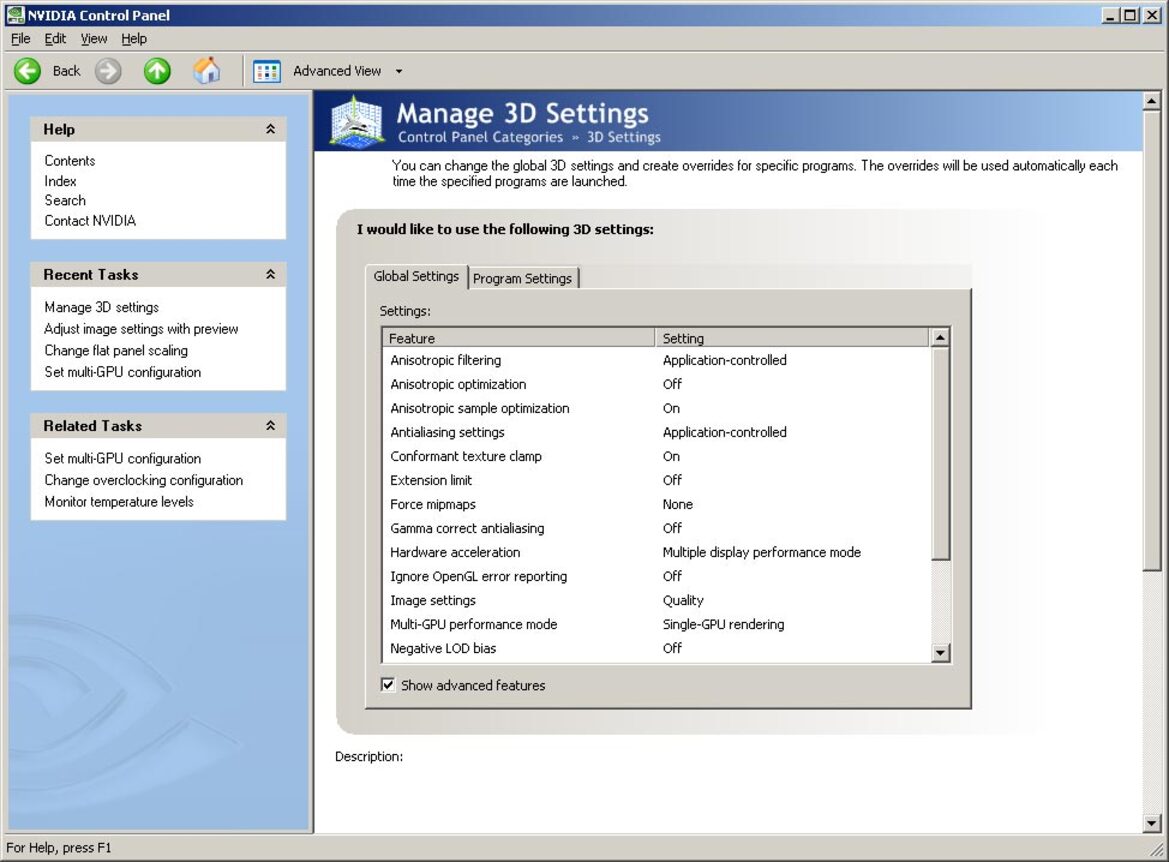Click the Feature column header
Screen dimensions: 1169x862
[x=518, y=338]
